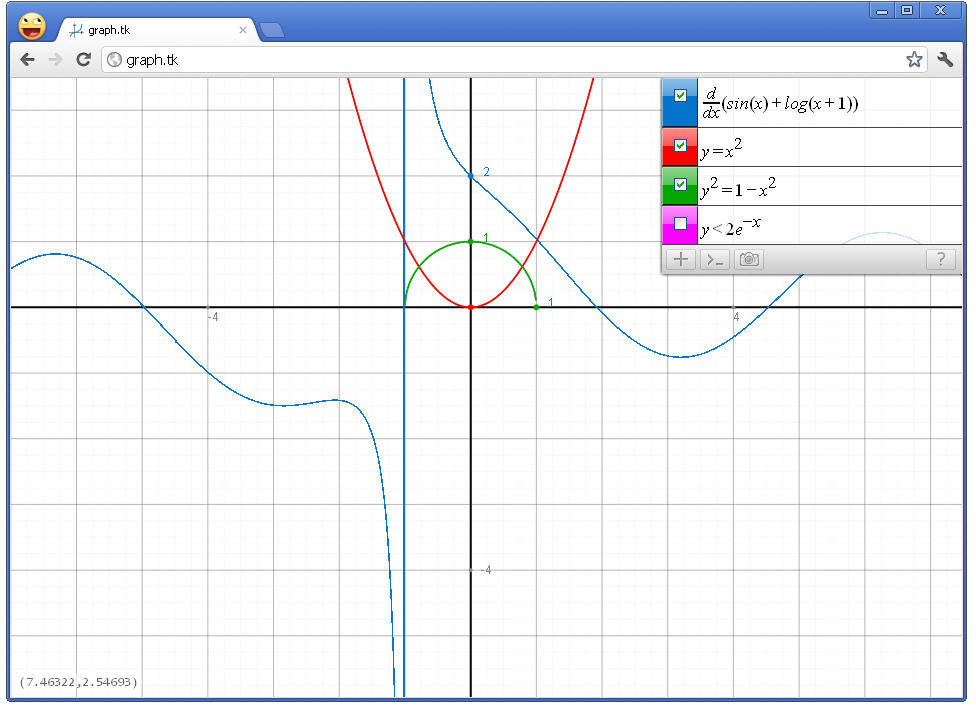The width and height of the screenshot is (976, 707).
Task: Close the graph.tk tab
Action: click(243, 30)
